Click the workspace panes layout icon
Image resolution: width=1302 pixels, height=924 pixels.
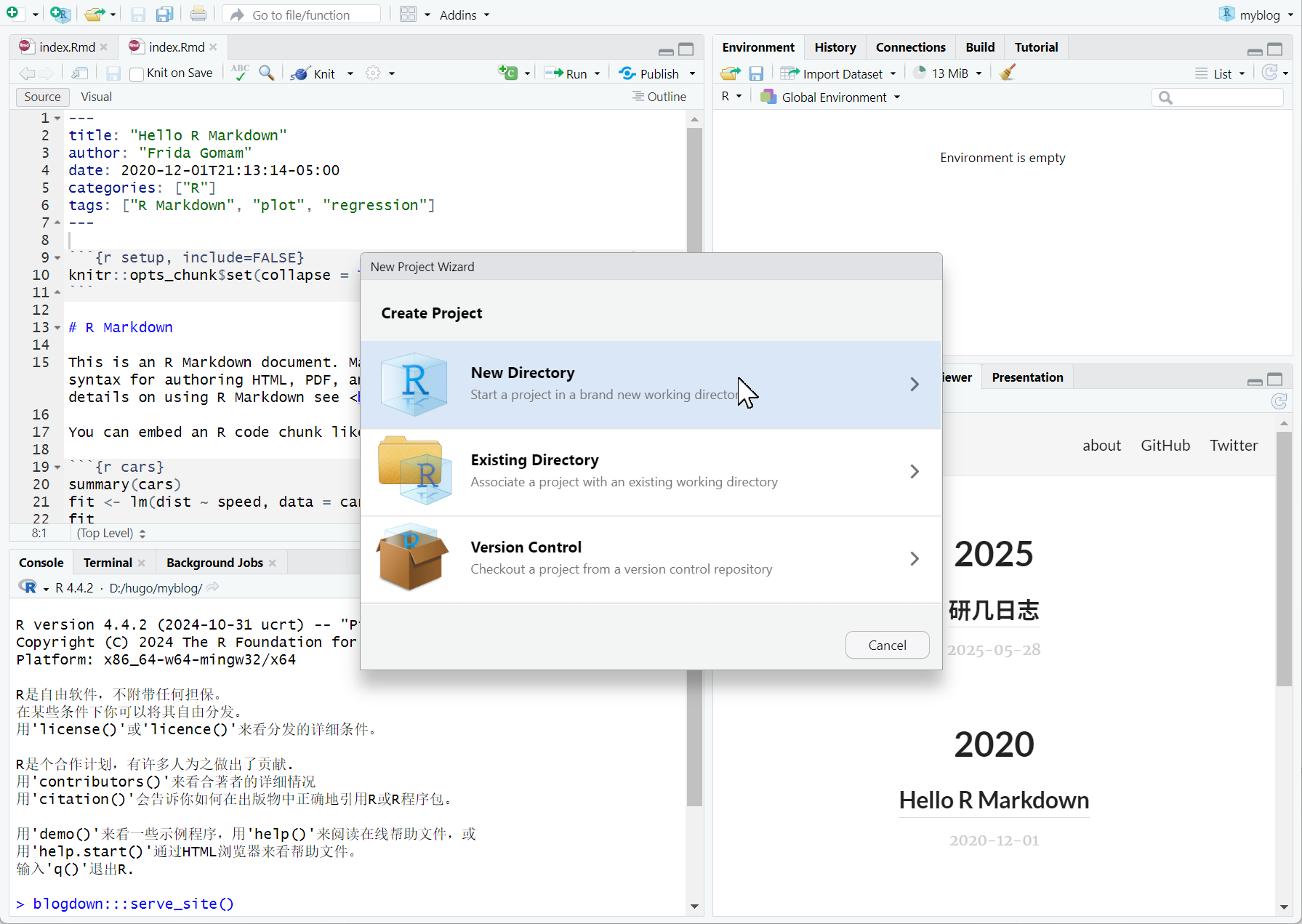(409, 15)
